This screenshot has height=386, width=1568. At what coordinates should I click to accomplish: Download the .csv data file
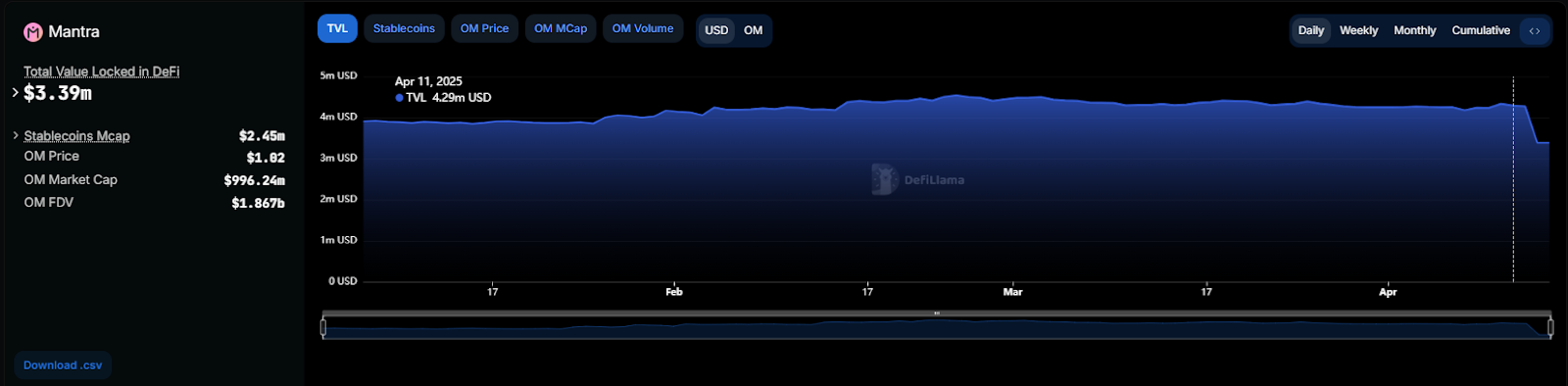click(63, 365)
